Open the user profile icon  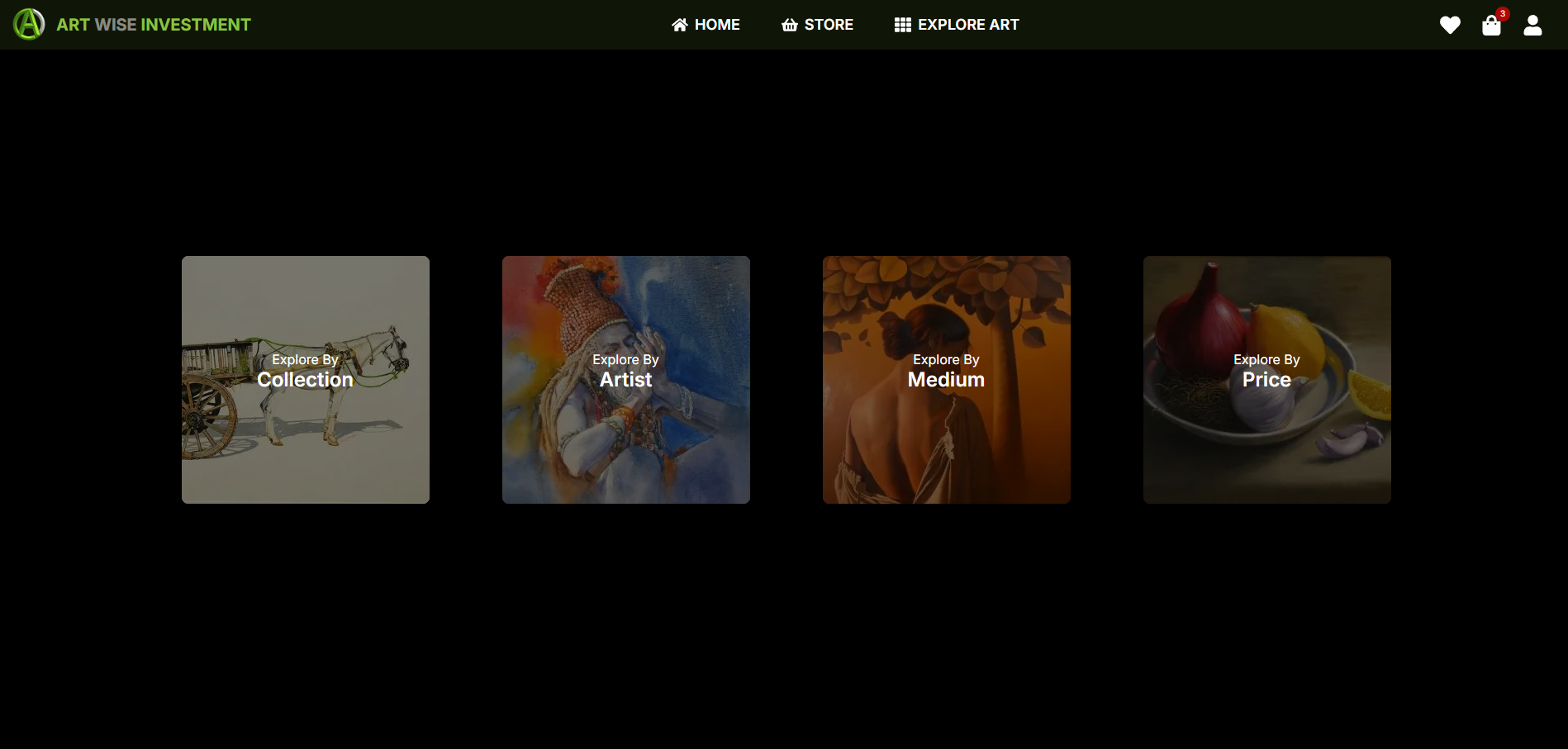click(x=1532, y=25)
